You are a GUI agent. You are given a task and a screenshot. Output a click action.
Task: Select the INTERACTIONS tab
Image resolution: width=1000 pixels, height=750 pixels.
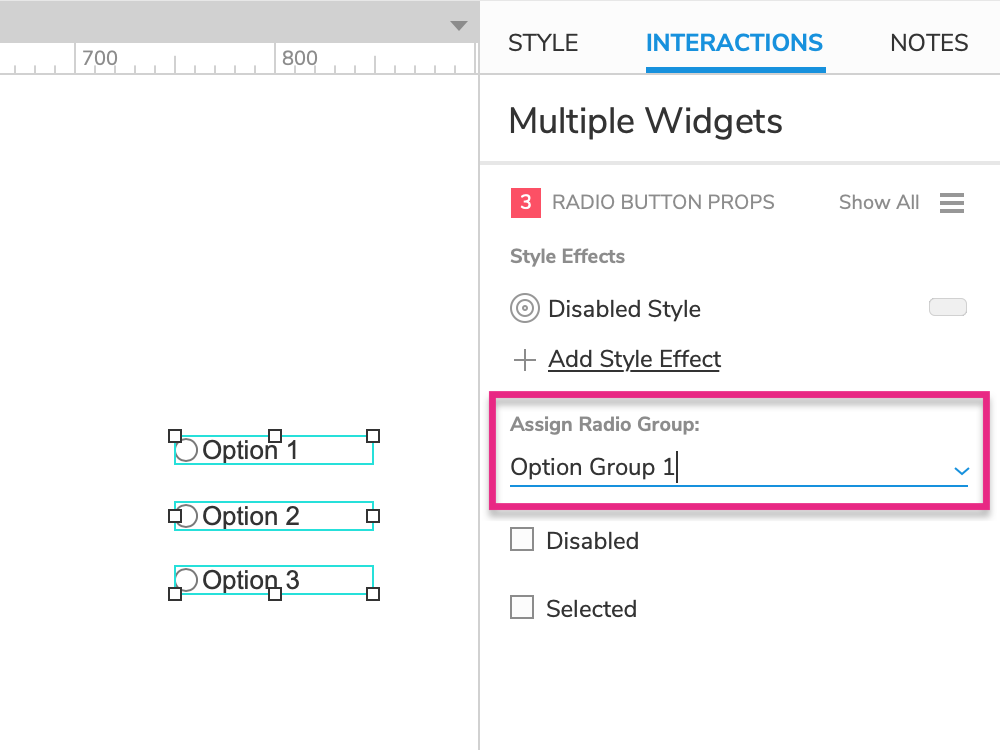pos(735,43)
